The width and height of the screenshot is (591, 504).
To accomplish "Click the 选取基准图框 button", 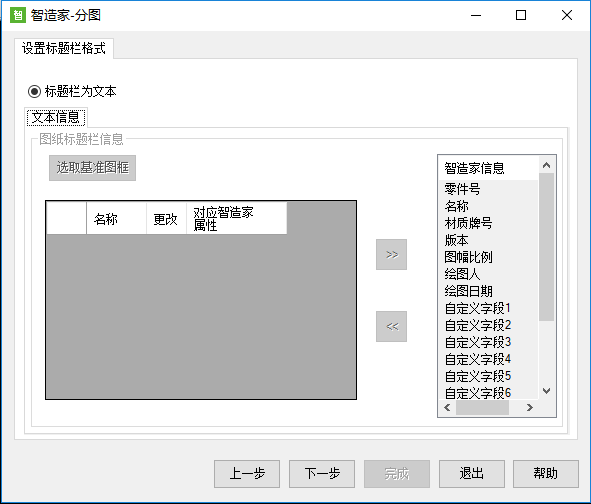I will (x=92, y=168).
